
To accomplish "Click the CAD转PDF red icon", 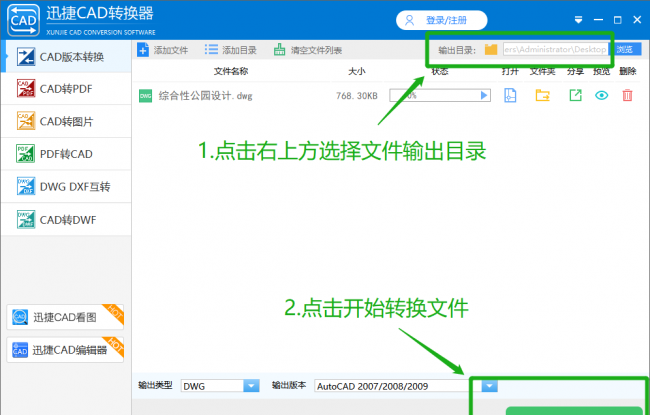I will (26, 88).
